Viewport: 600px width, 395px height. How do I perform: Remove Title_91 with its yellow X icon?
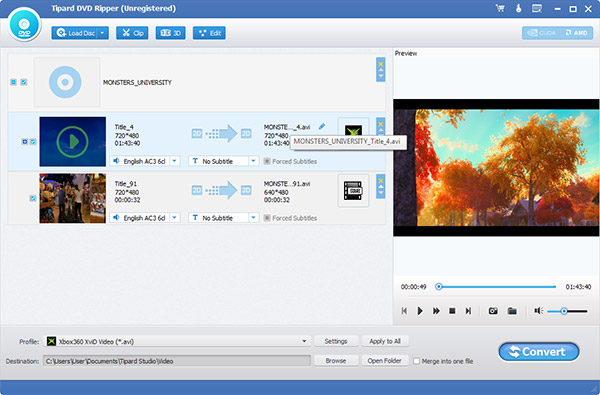pos(380,181)
